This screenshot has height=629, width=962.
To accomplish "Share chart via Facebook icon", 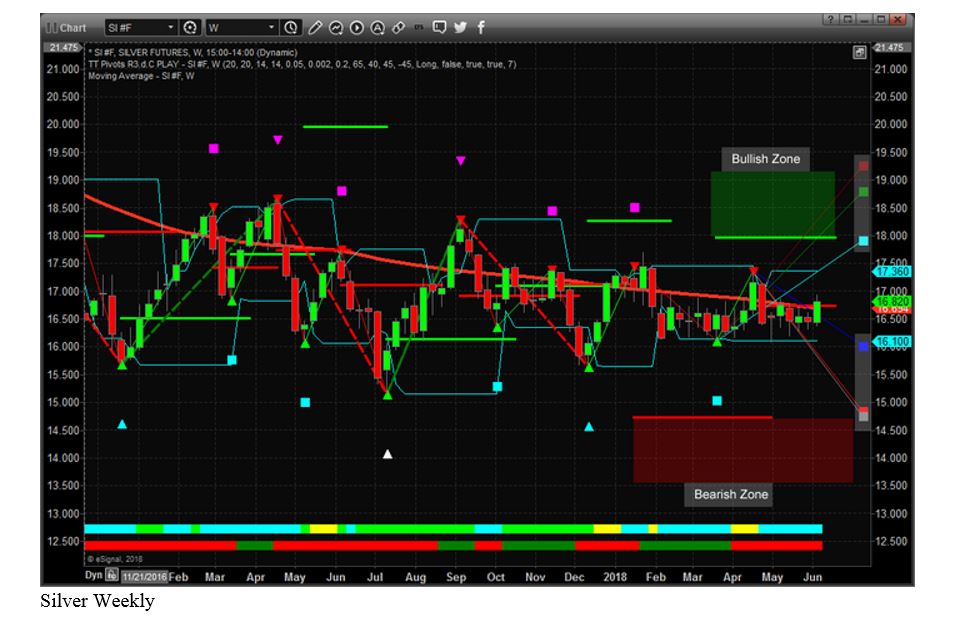I will point(480,28).
